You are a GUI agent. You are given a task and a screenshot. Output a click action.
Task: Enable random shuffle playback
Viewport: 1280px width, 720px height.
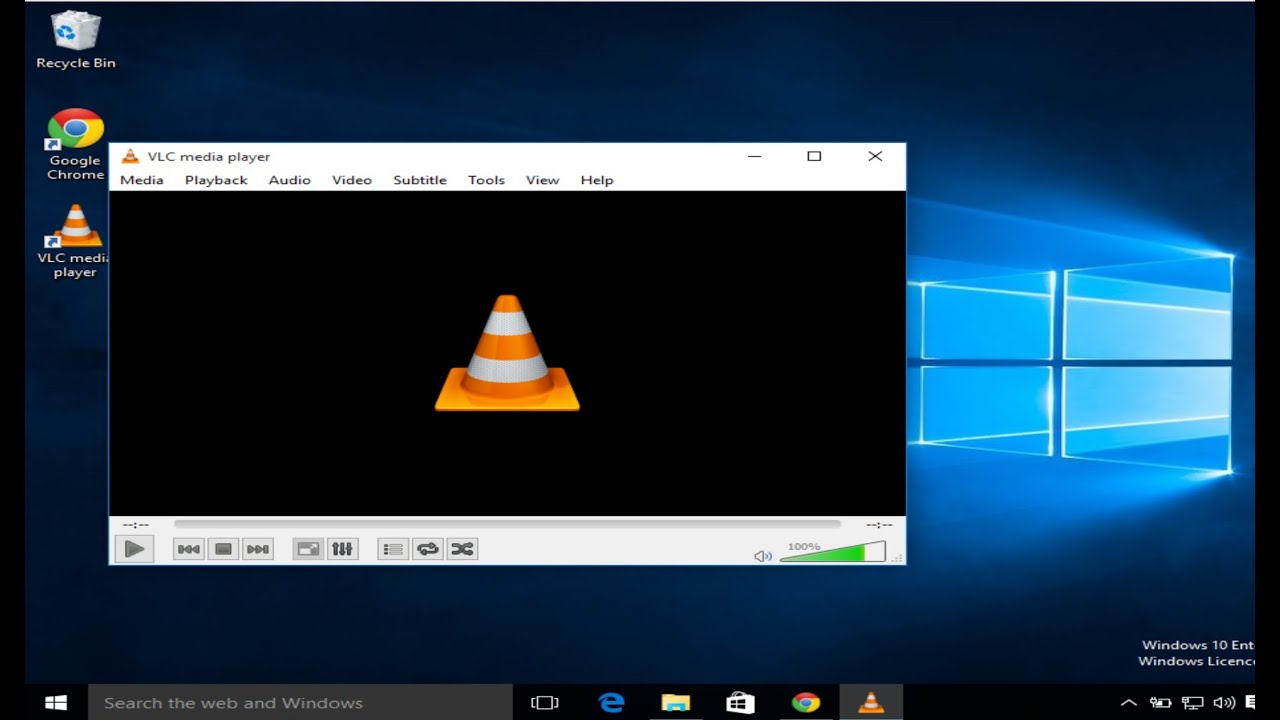[462, 548]
